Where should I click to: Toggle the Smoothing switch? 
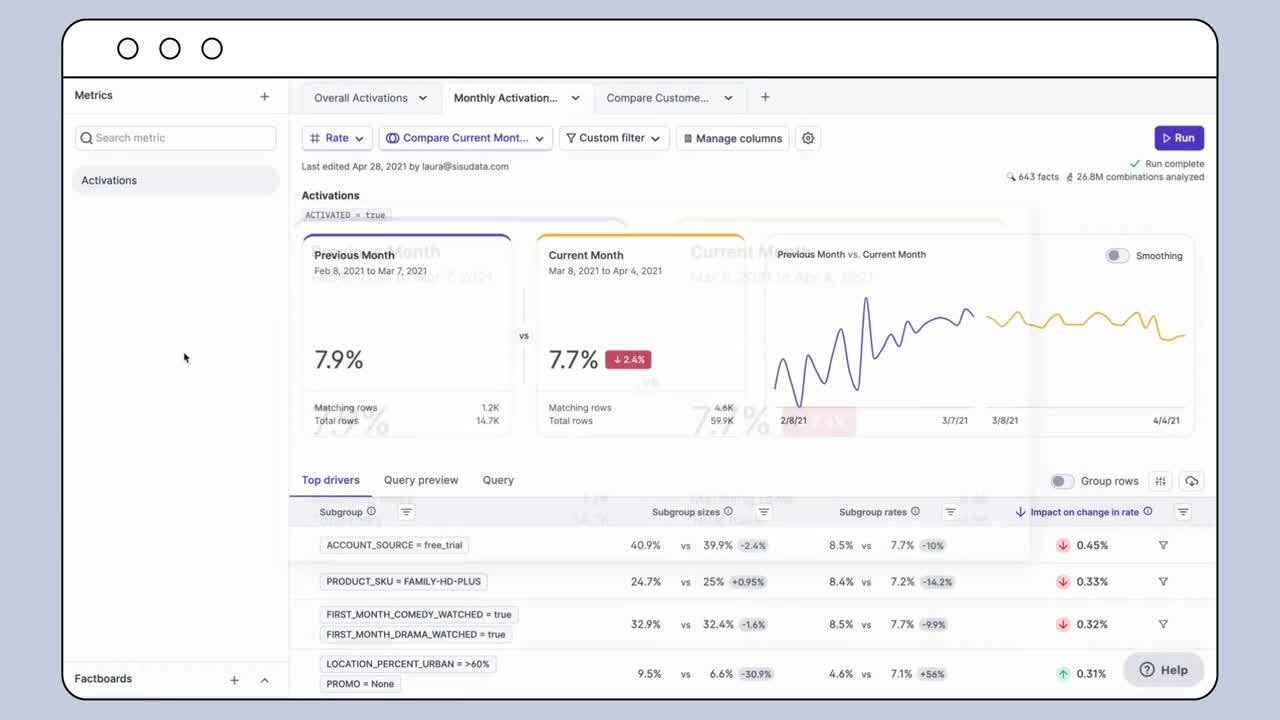click(1117, 256)
